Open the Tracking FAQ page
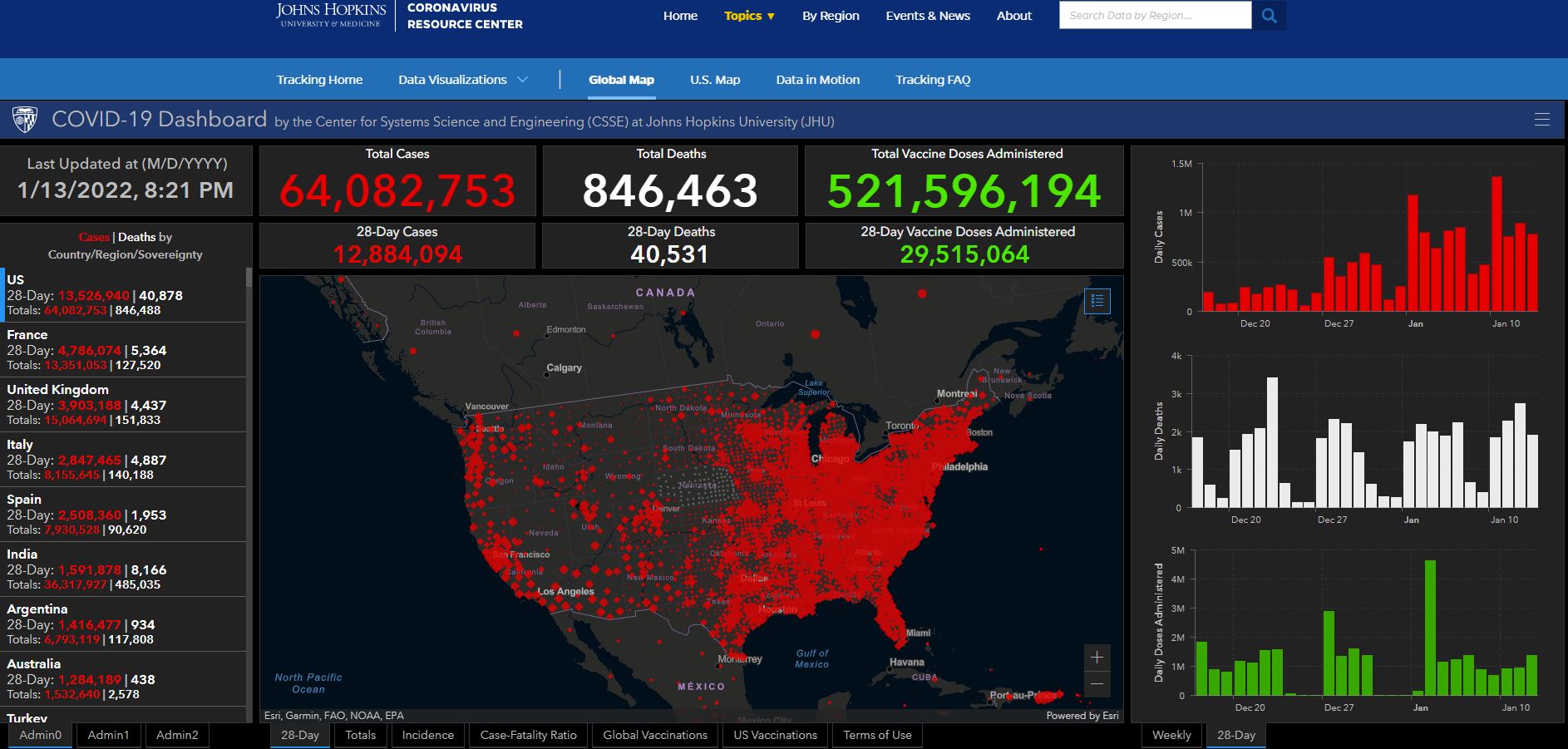Image resolution: width=1568 pixels, height=749 pixels. point(933,80)
